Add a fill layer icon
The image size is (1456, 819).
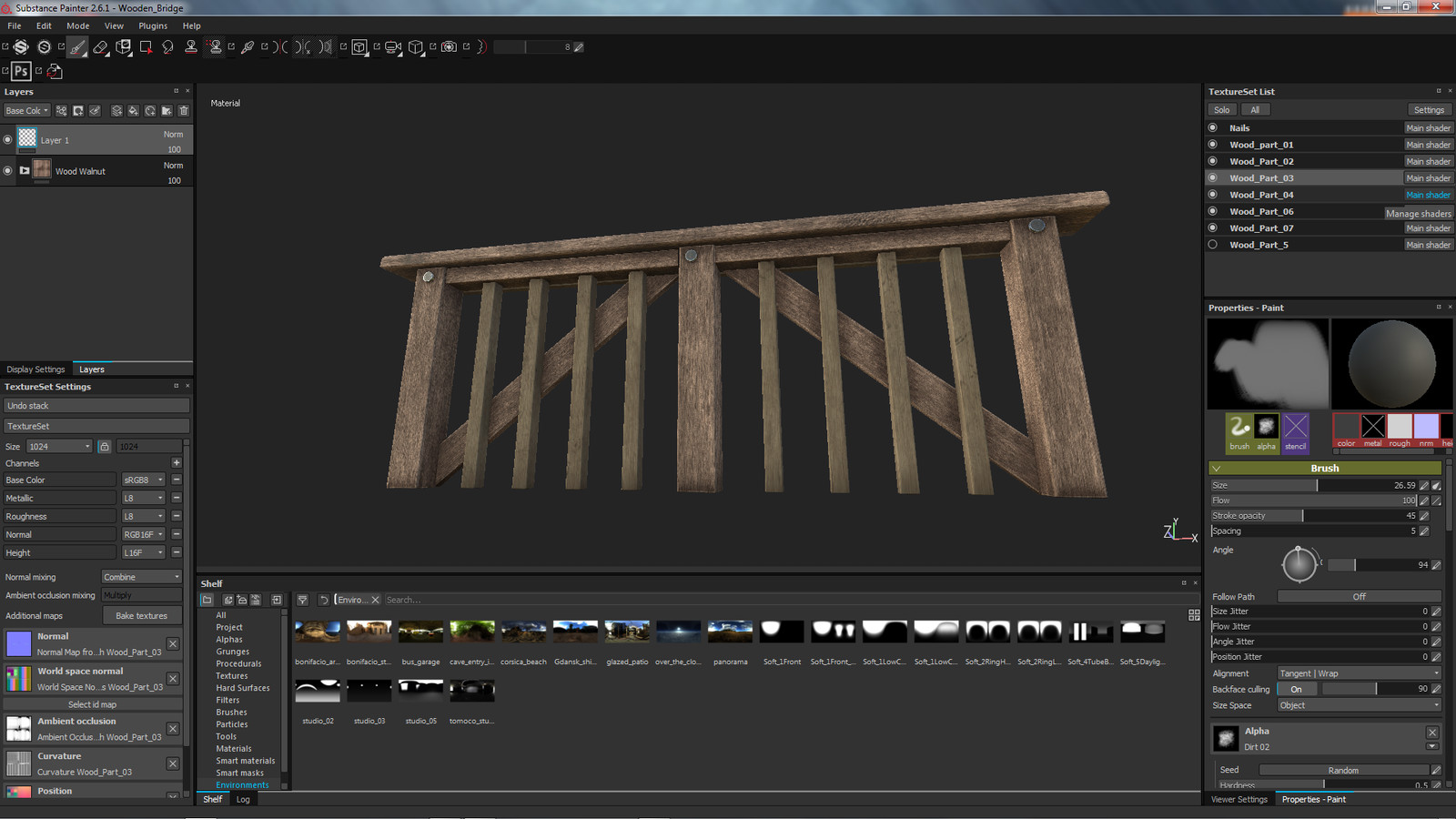point(133,111)
